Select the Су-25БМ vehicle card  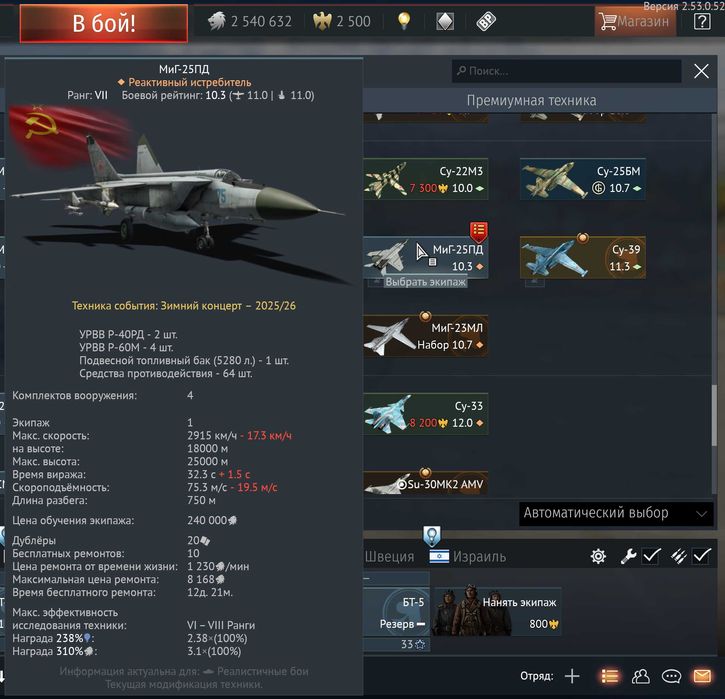(x=583, y=179)
